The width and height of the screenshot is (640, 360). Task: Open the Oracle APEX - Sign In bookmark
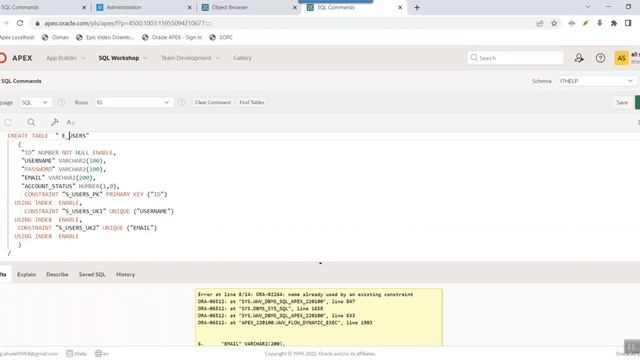coord(172,37)
